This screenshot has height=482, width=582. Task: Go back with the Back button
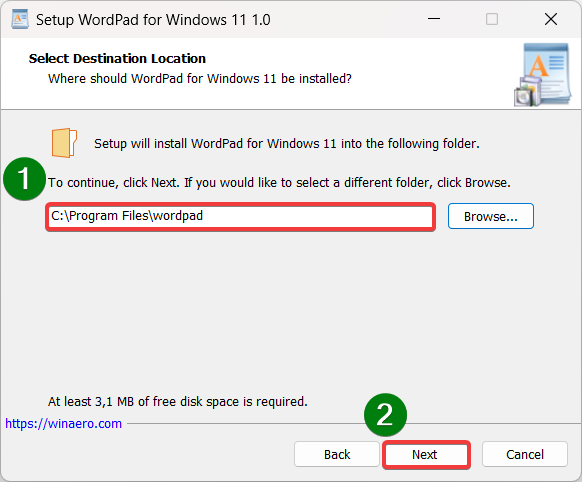click(x=337, y=454)
